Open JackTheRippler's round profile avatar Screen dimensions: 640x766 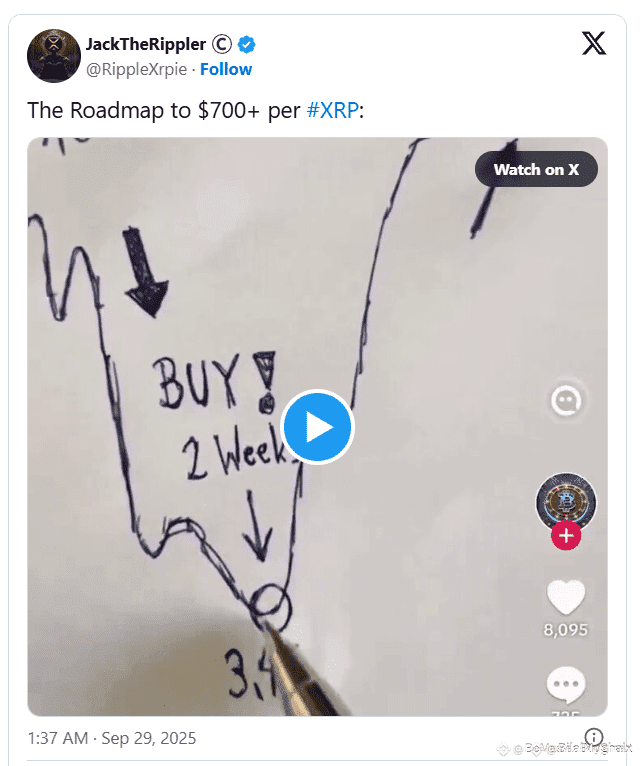54,56
